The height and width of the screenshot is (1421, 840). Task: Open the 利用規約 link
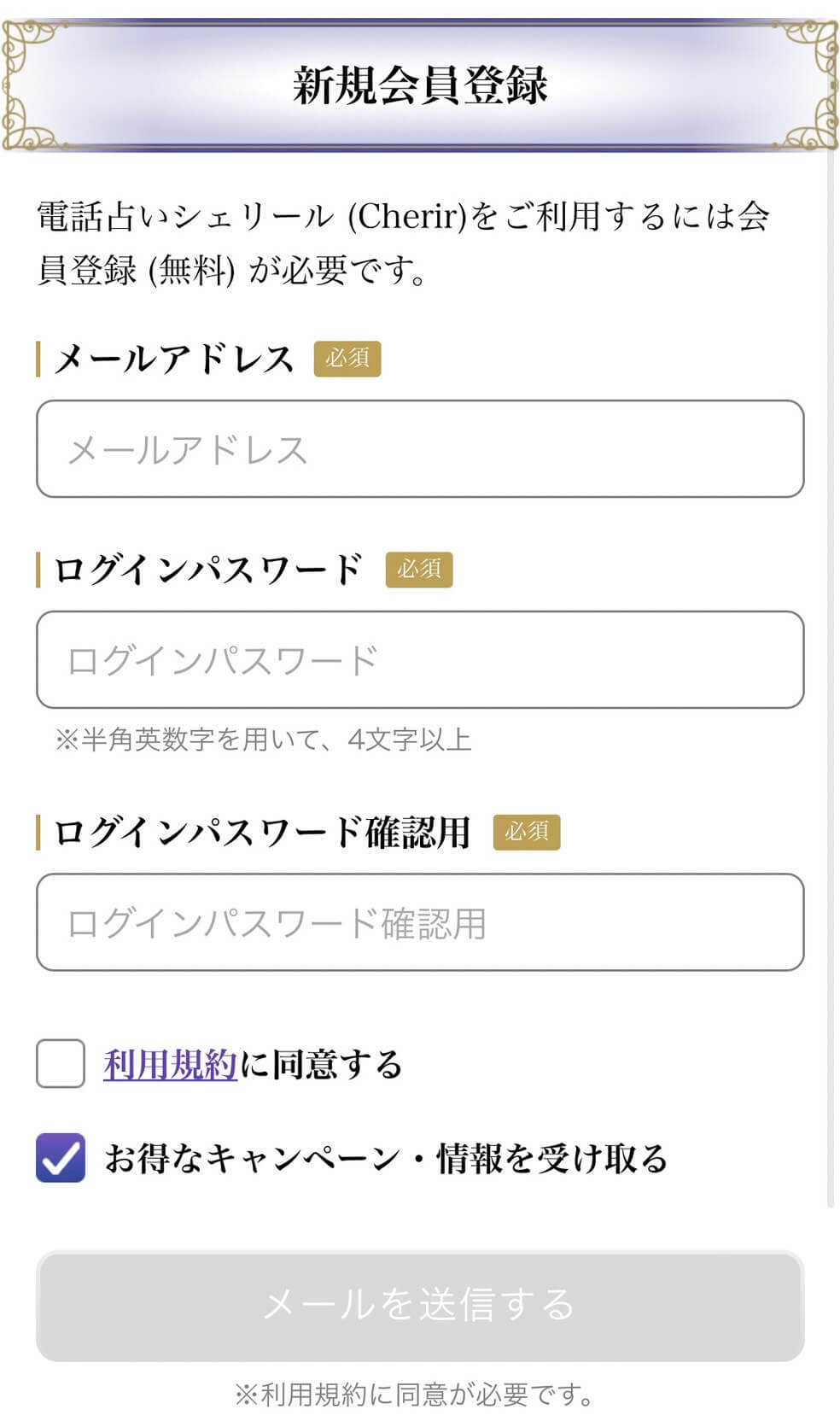pyautogui.click(x=170, y=1065)
